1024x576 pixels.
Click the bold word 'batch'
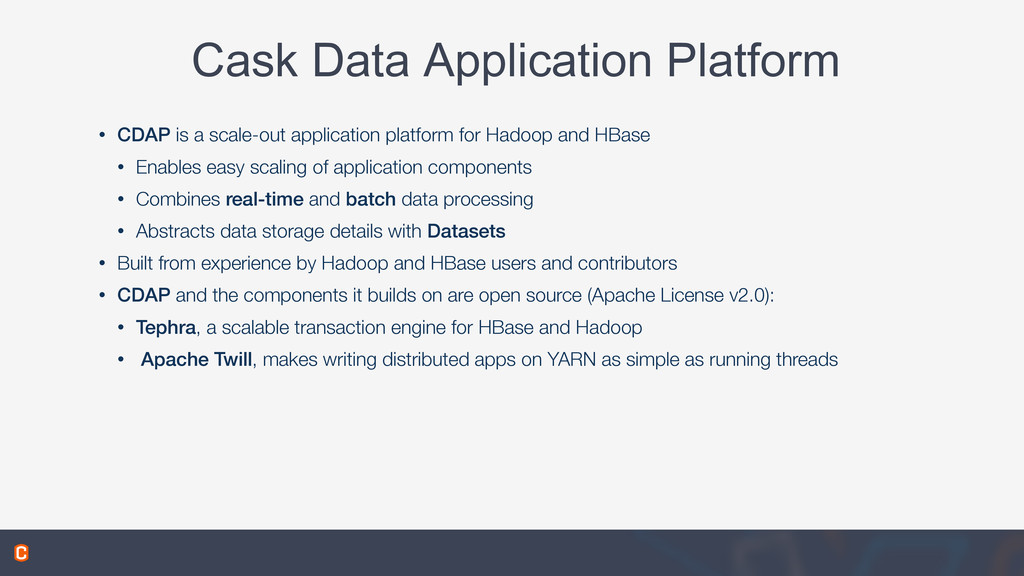370,199
